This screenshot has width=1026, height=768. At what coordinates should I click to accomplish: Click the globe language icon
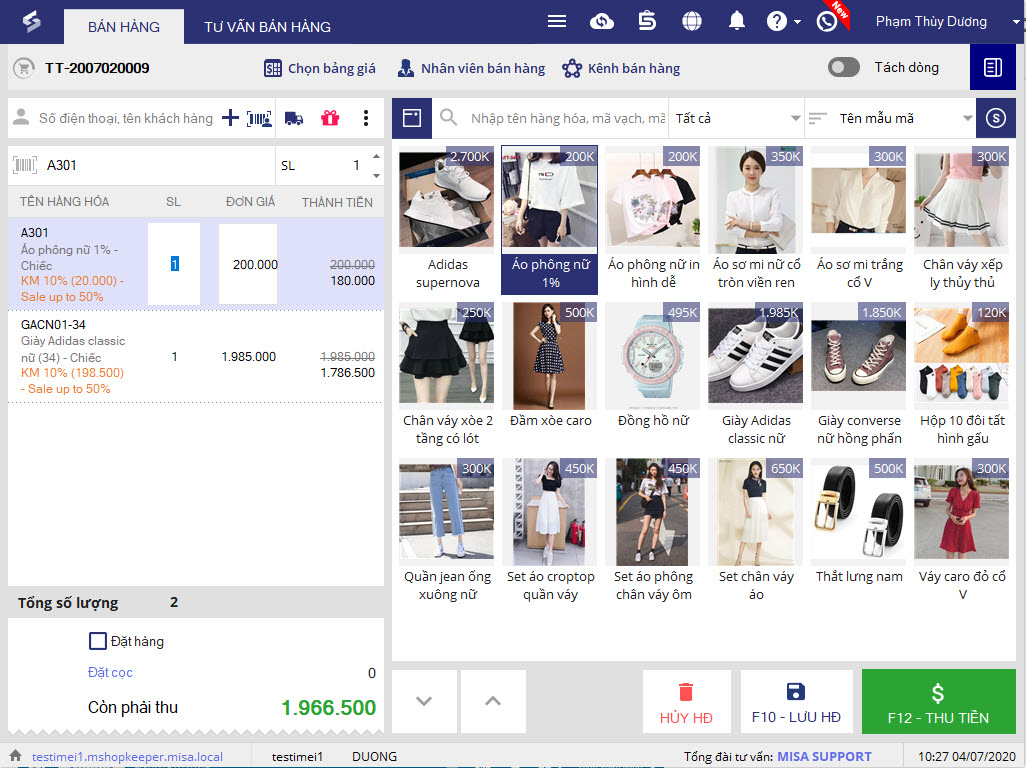(x=692, y=22)
